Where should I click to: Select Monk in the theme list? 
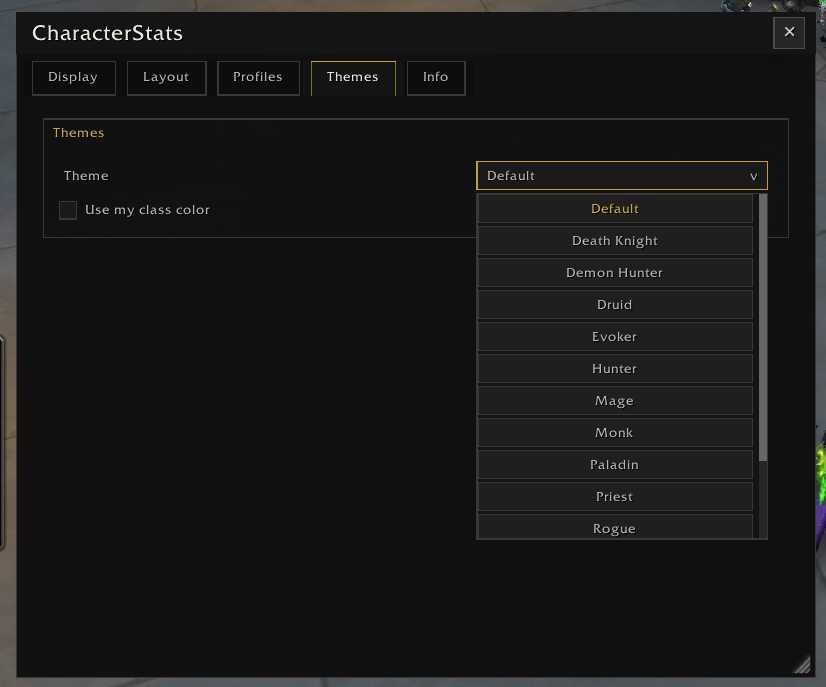click(615, 433)
